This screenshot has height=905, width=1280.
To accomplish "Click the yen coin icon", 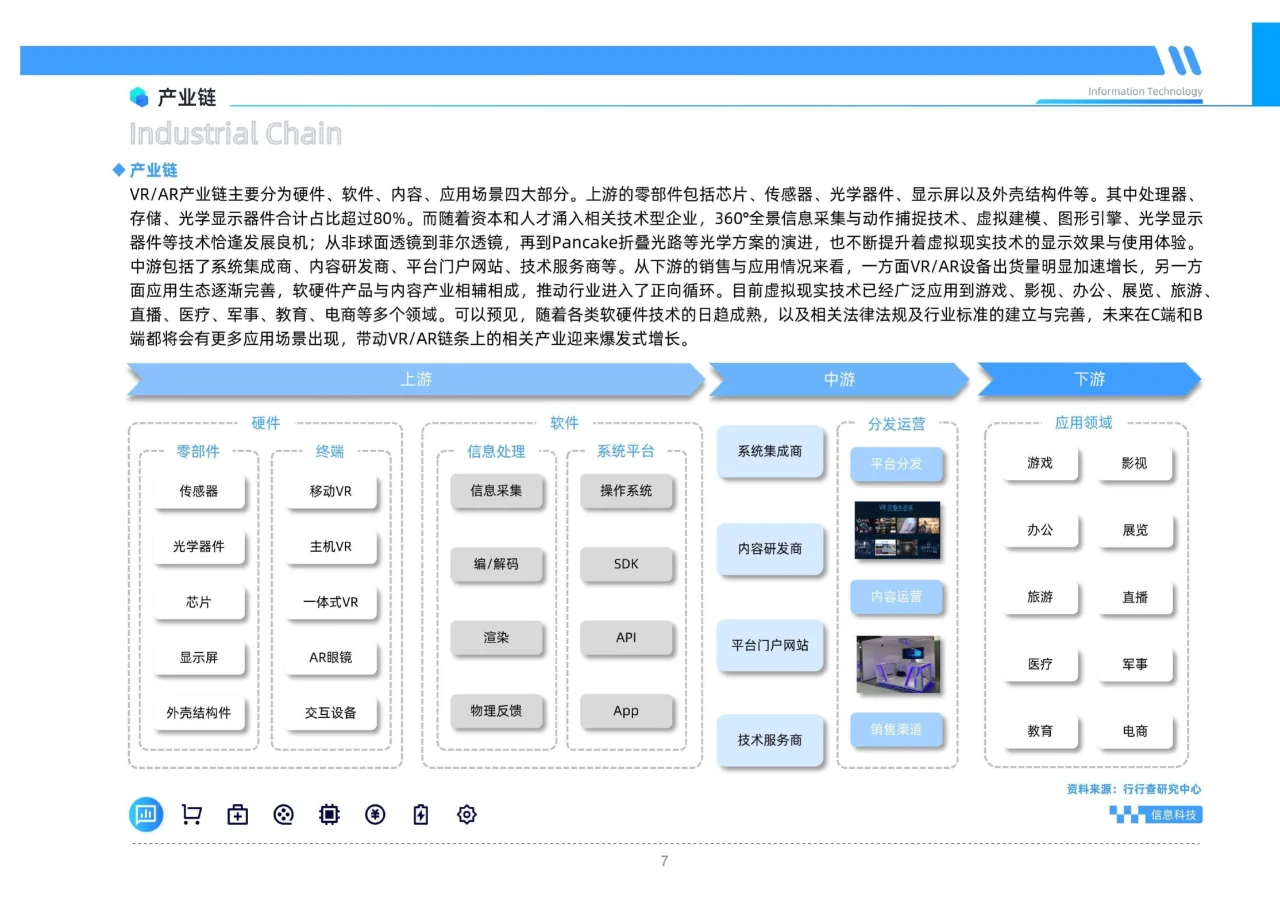I will click(x=375, y=814).
